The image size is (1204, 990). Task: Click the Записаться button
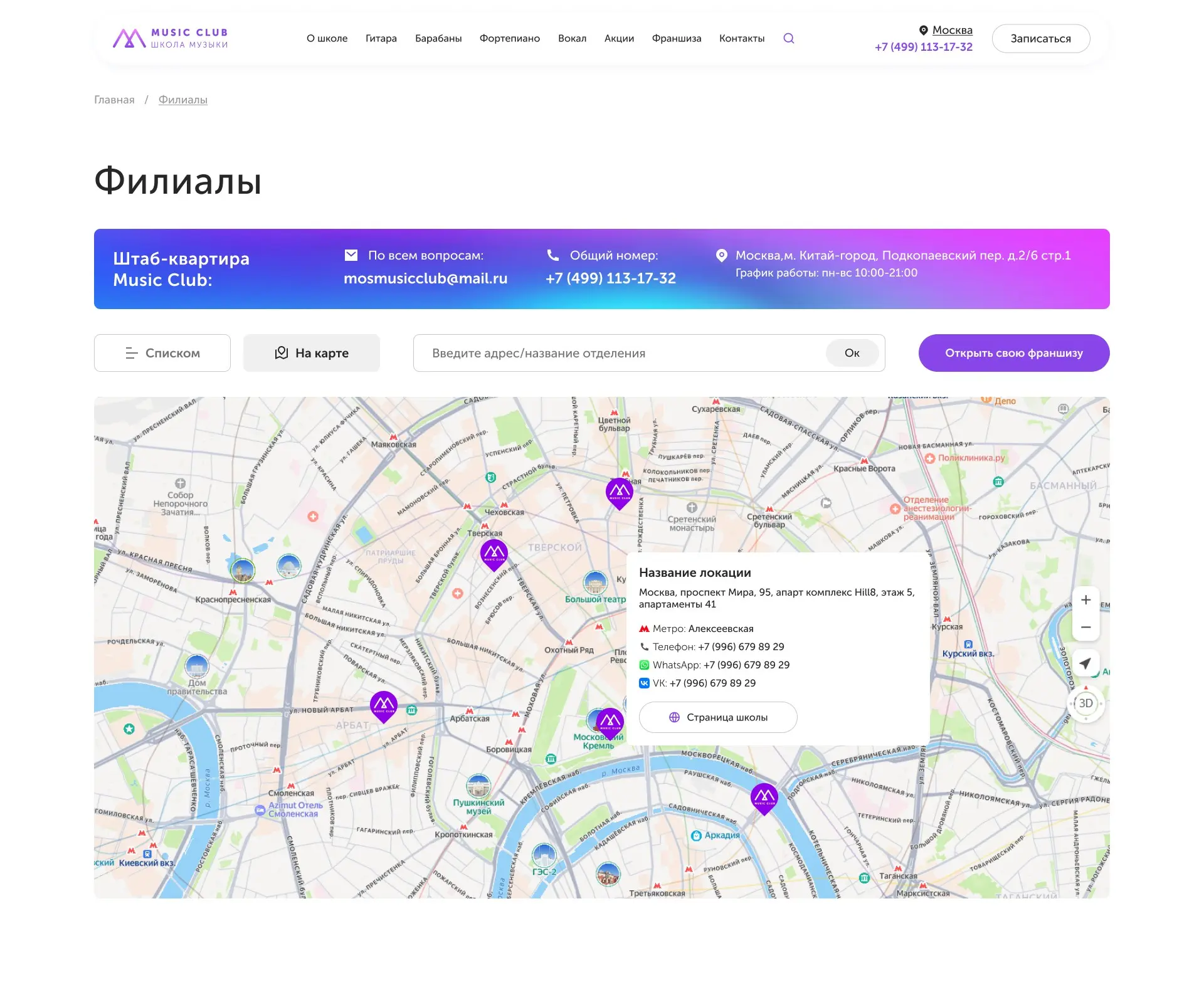tap(1041, 38)
